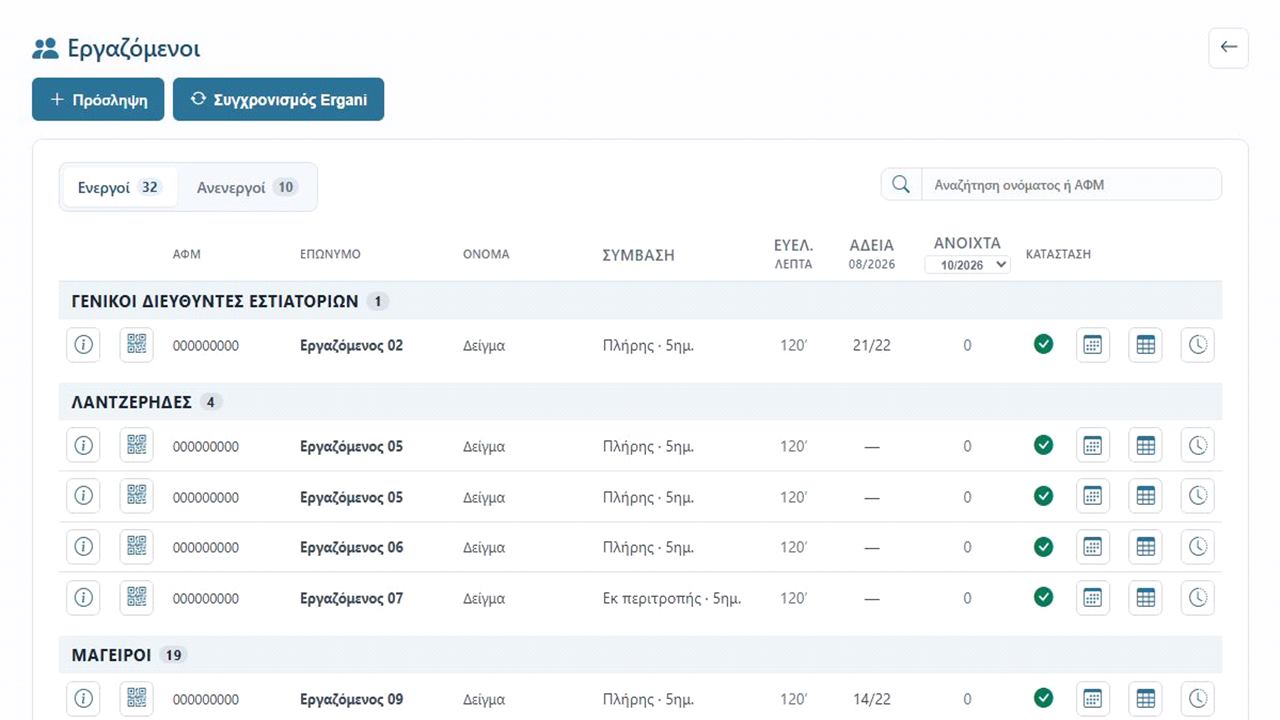The image size is (1280, 720).
Task: Open the 10/2026 month dropdown
Action: point(968,265)
